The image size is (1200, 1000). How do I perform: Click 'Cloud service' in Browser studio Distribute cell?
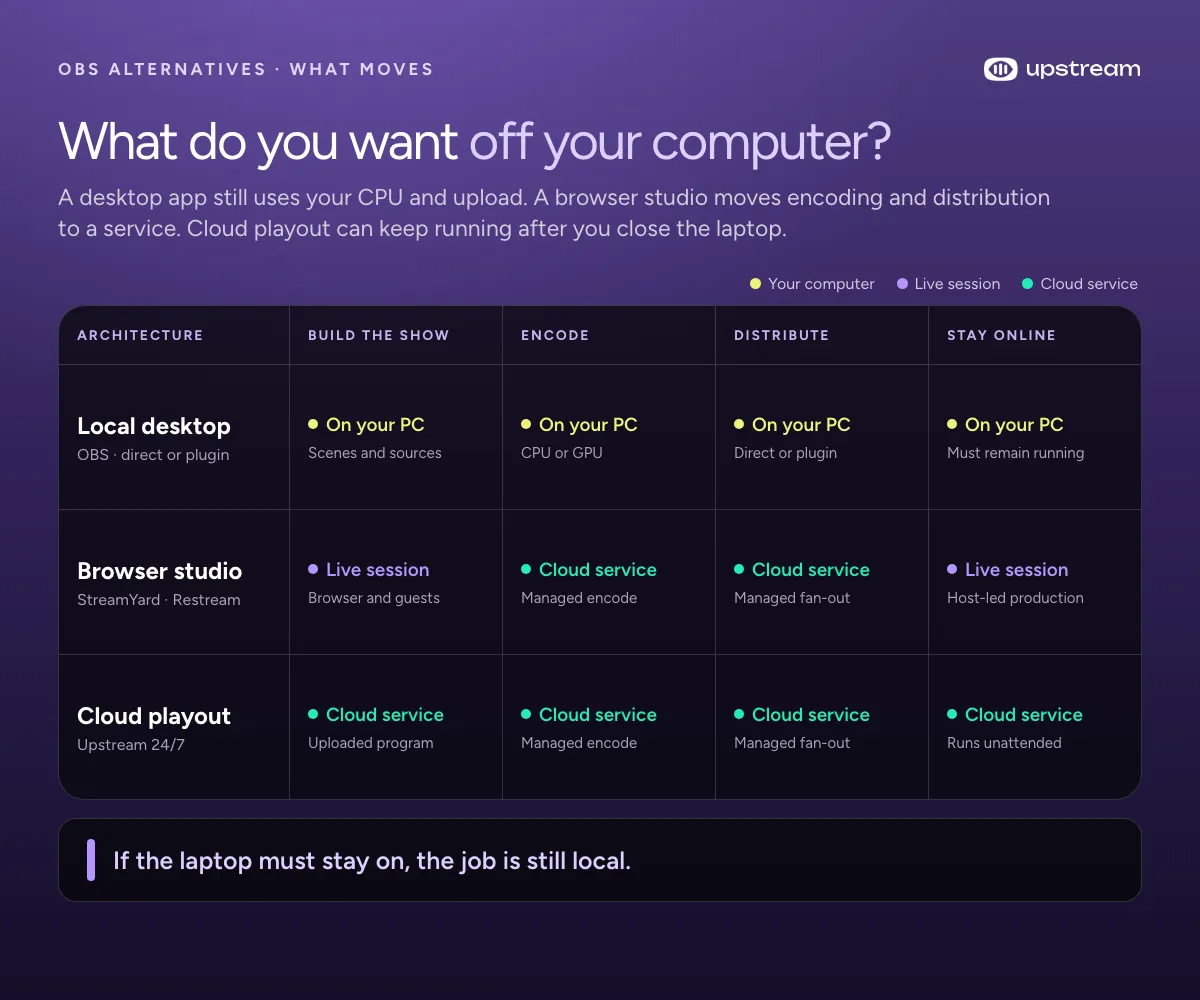(x=811, y=570)
